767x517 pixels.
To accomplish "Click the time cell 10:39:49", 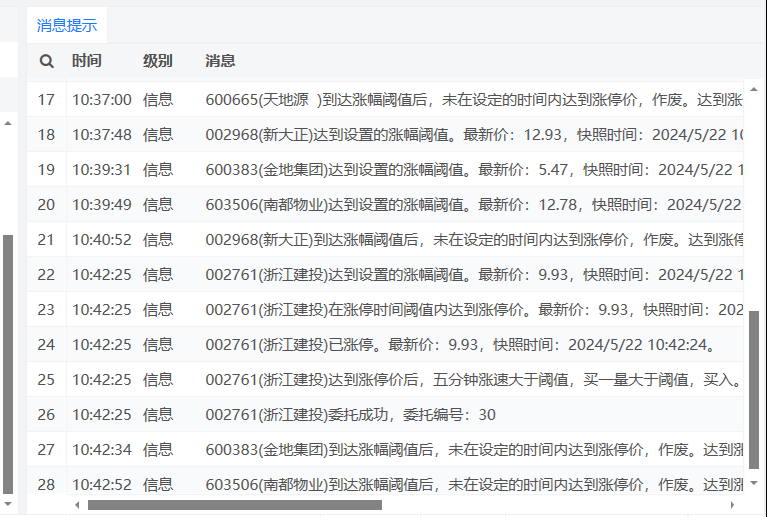I will pyautogui.click(x=102, y=204).
